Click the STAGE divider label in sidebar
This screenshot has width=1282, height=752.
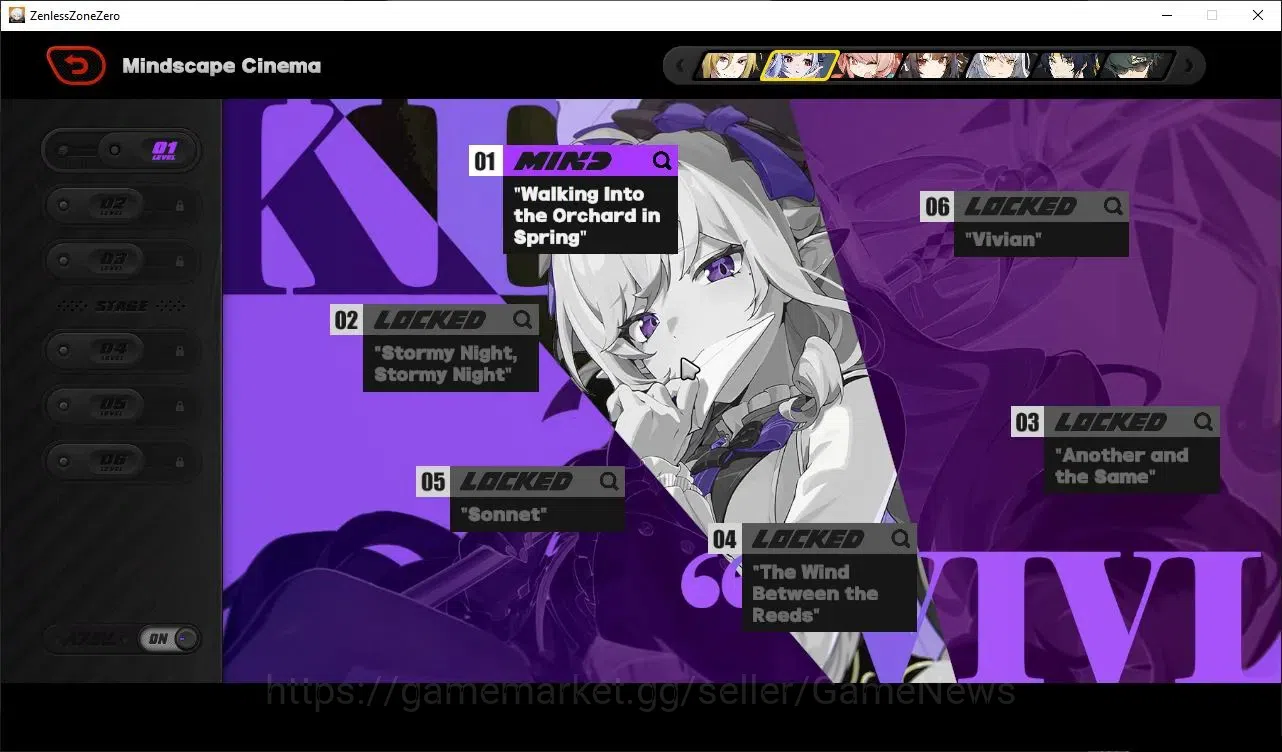coord(121,306)
